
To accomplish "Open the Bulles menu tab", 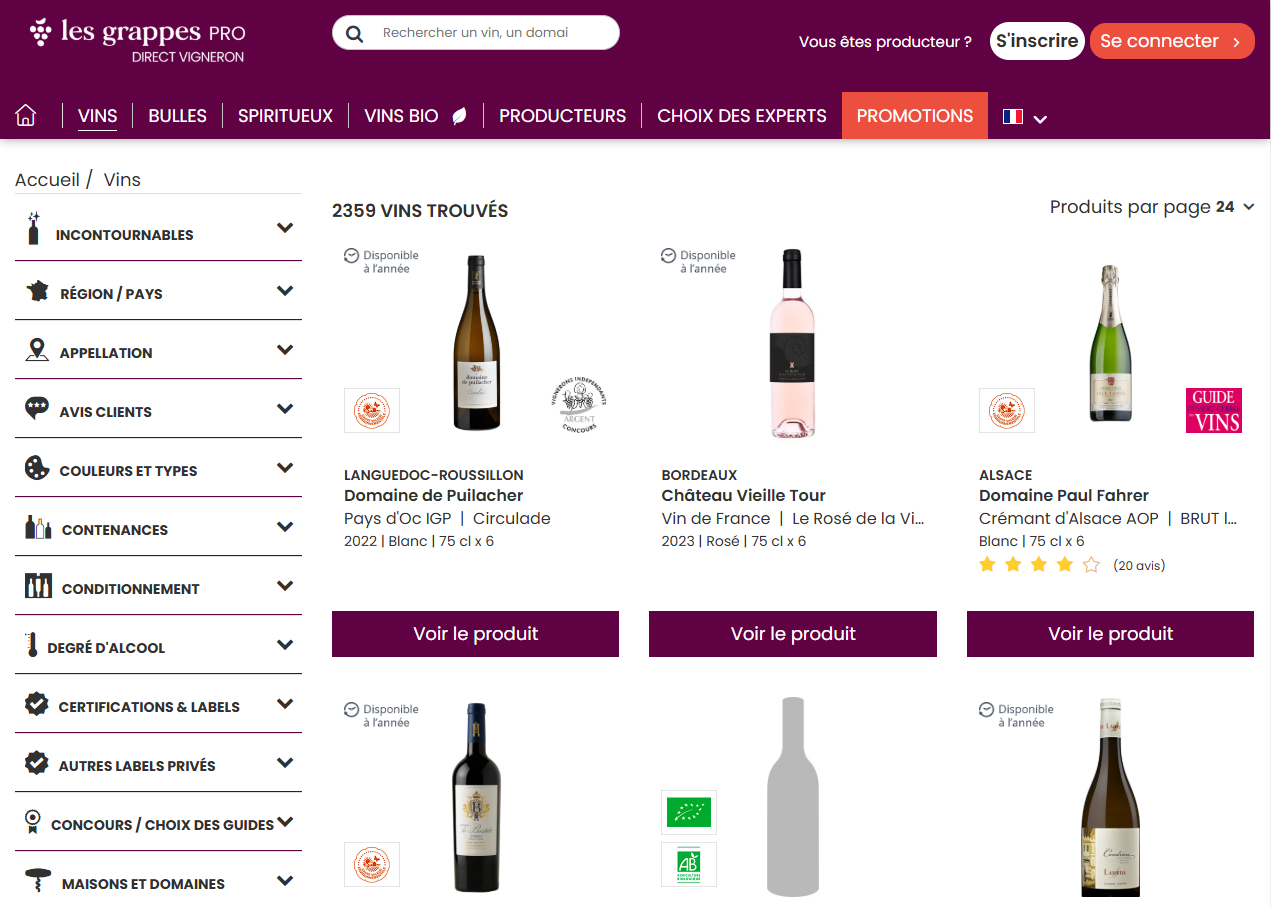I will point(177,116).
